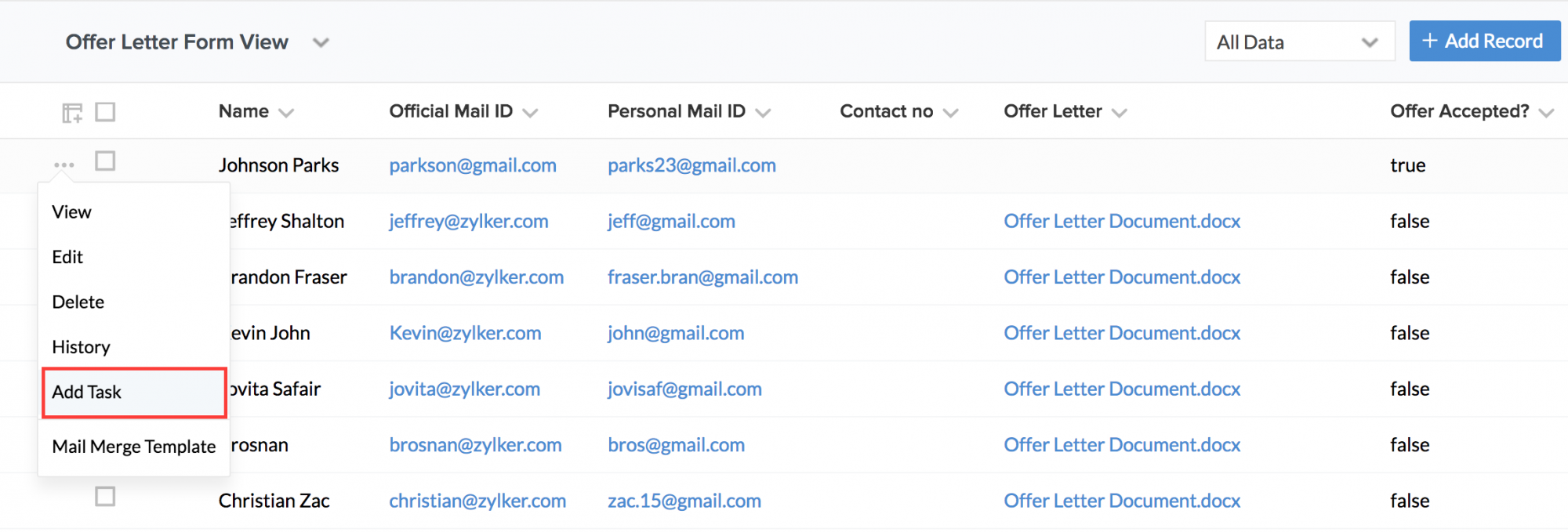1568x532 pixels.
Task: Check the box for Johnson Parks row
Action: [x=105, y=161]
